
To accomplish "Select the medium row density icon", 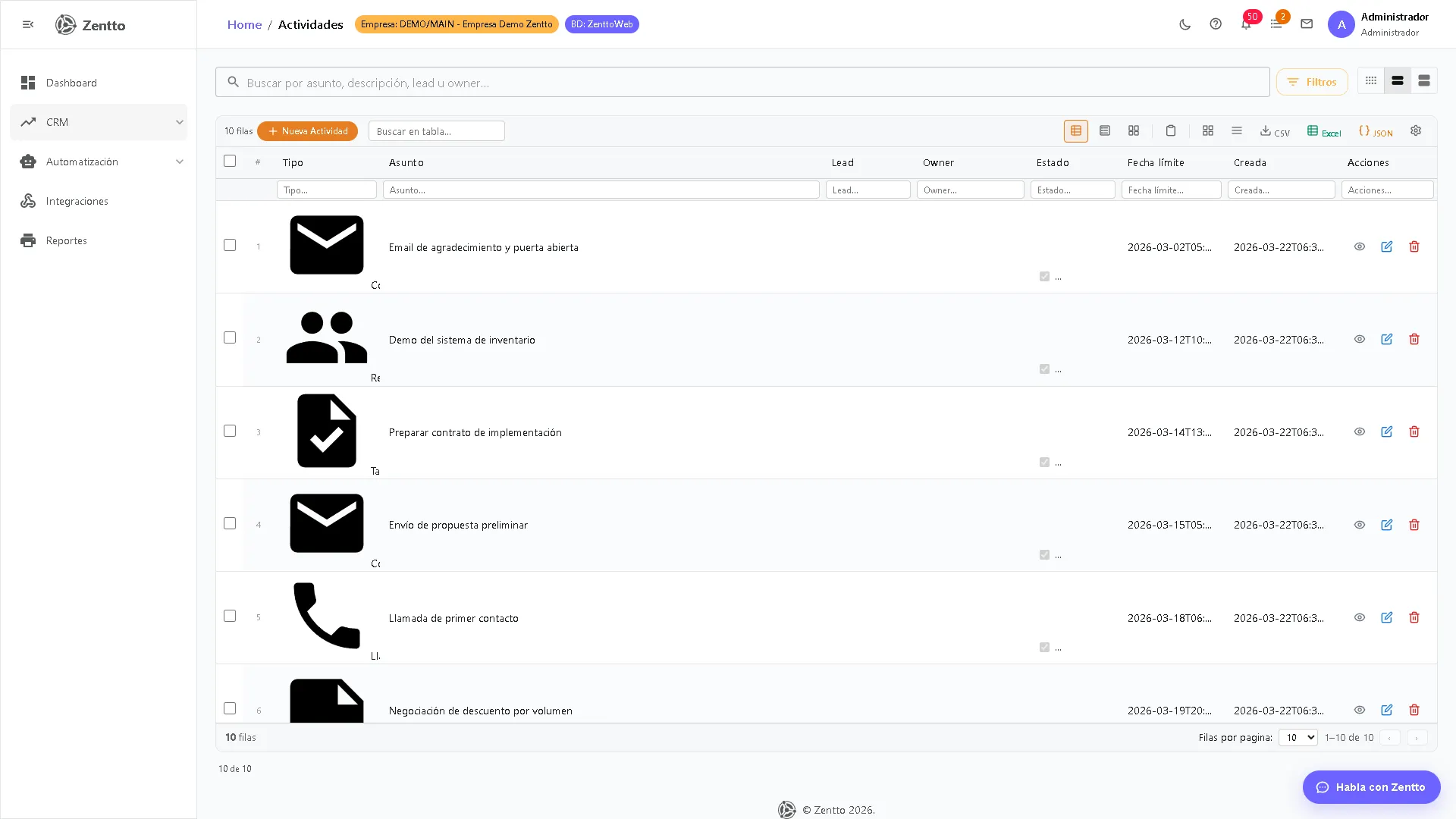I will coord(1398,80).
